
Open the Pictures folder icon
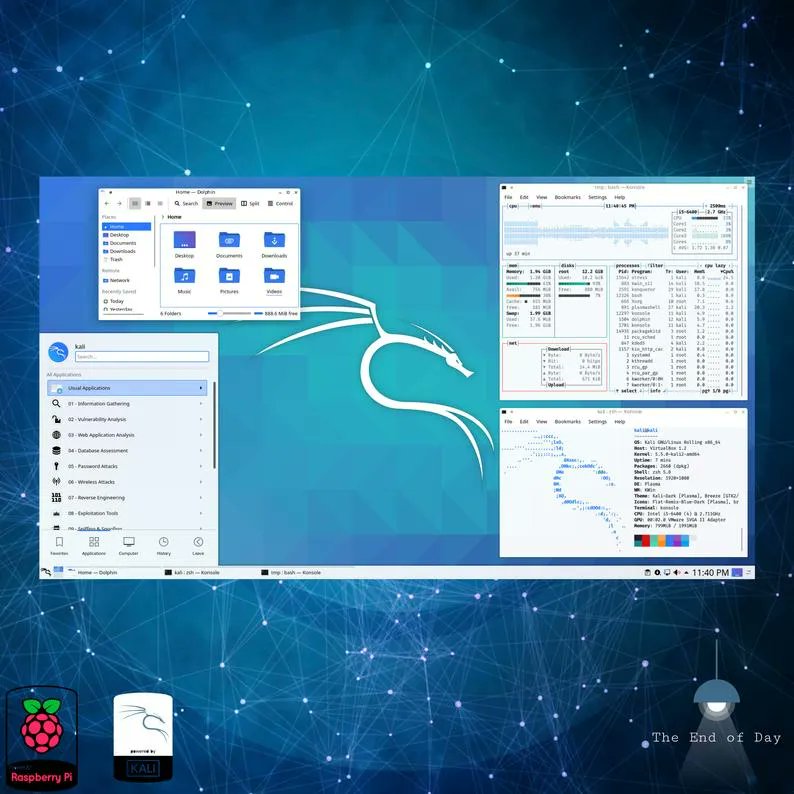(229, 281)
